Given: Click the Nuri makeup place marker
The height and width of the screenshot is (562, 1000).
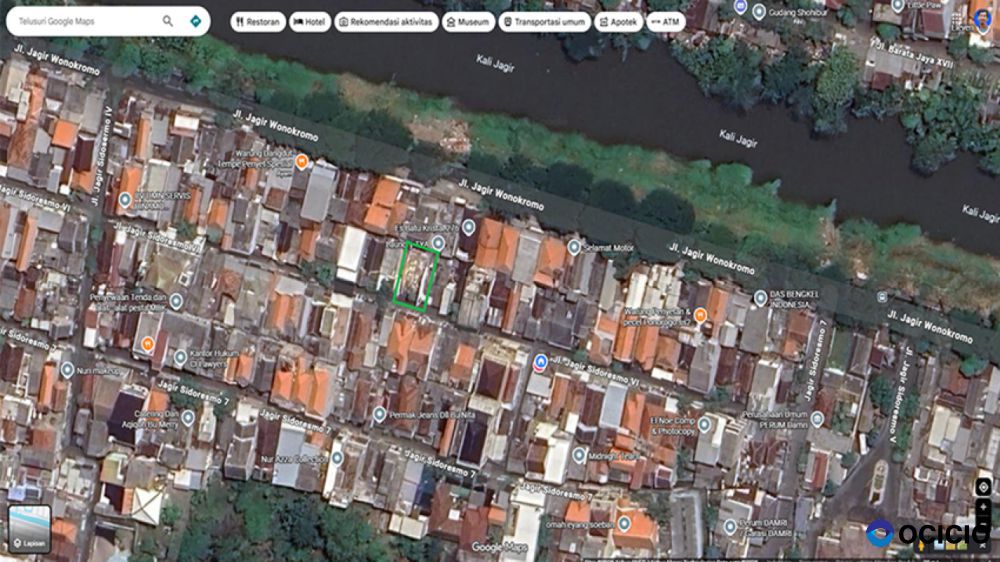Looking at the screenshot, I should point(67,370).
